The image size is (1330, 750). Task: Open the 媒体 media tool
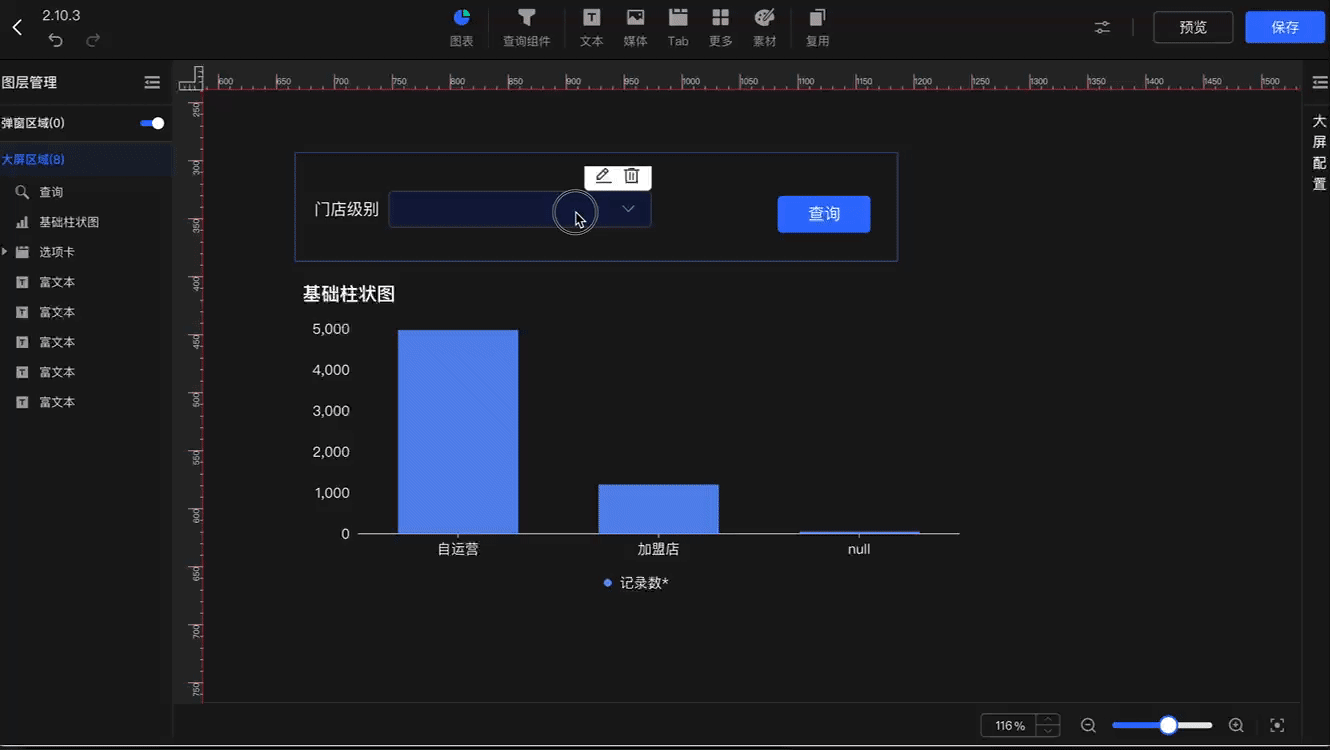635,28
